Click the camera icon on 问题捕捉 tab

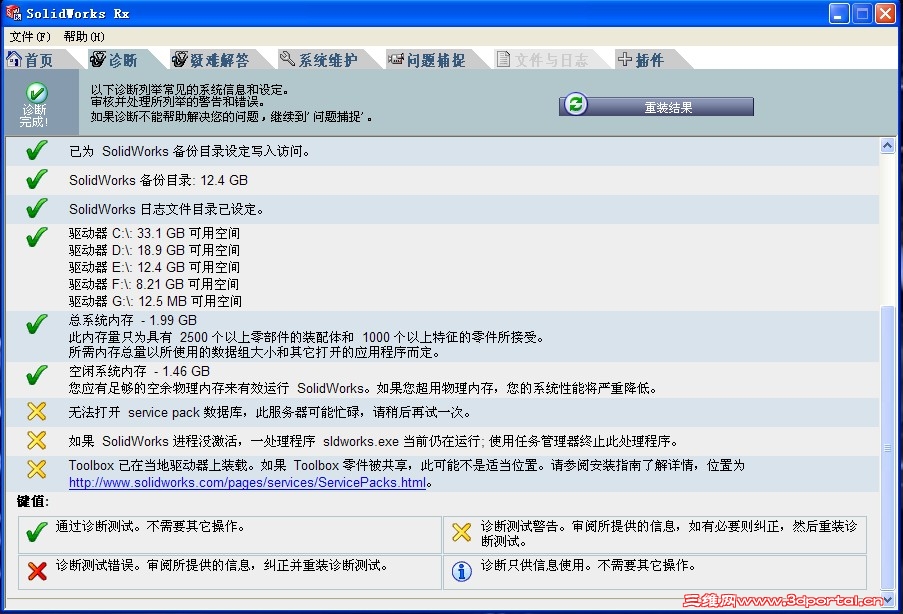(x=396, y=59)
